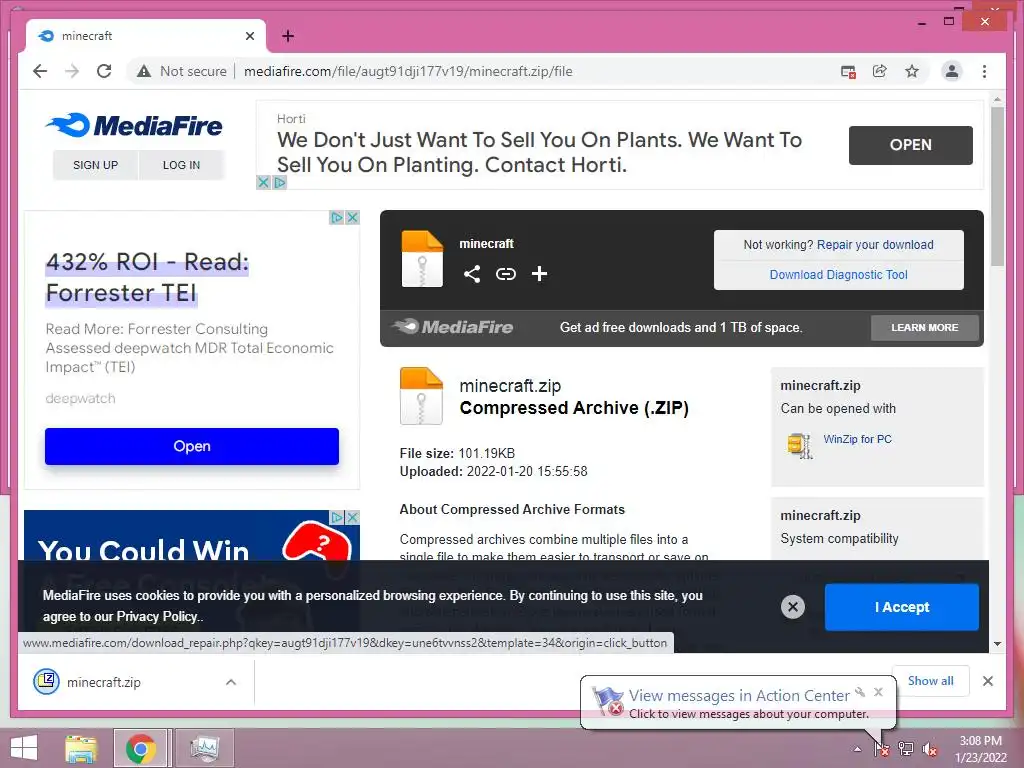The image size is (1024, 768).
Task: Click the plus icon to save file
Action: pyautogui.click(x=539, y=274)
